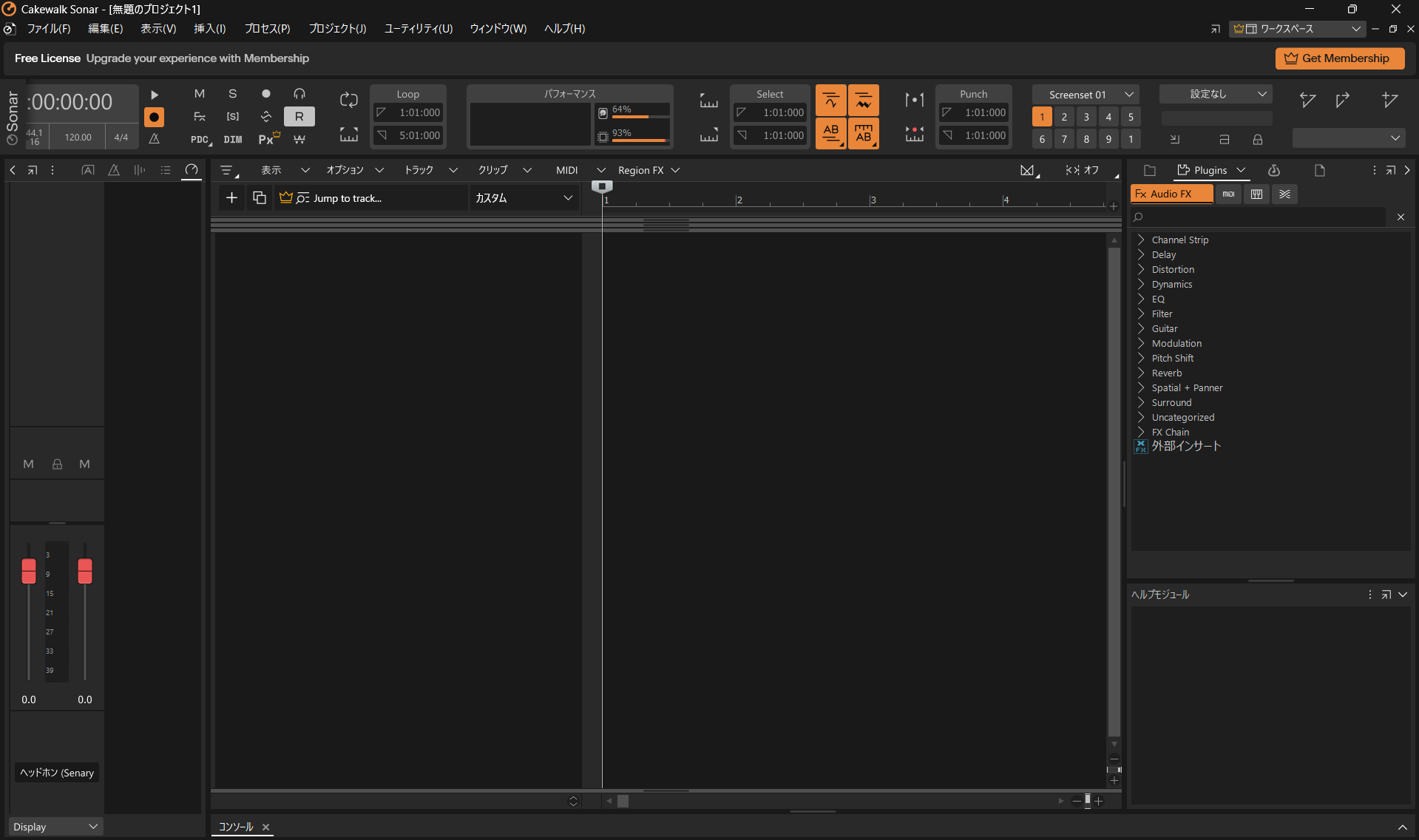The width and height of the screenshot is (1419, 840).
Task: Click the Play transport button
Action: click(x=155, y=95)
